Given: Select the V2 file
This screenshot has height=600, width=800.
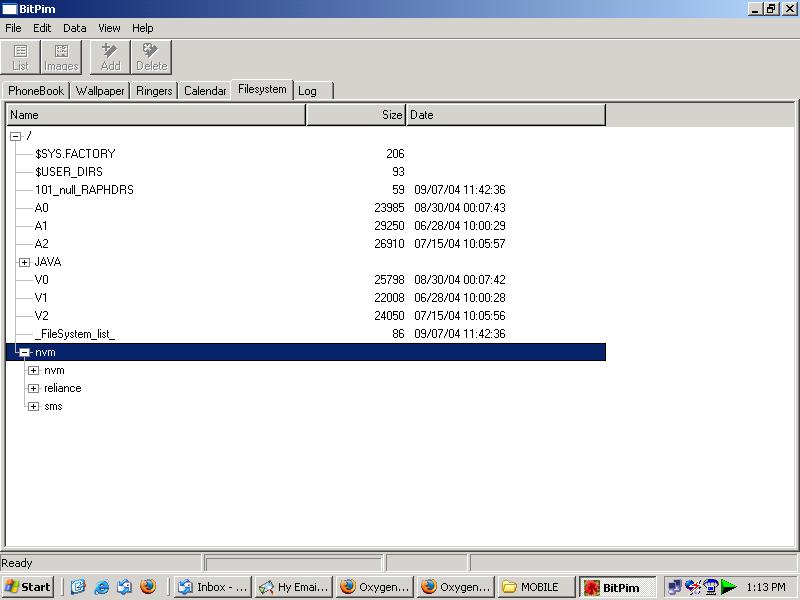Looking at the screenshot, I should [x=41, y=316].
